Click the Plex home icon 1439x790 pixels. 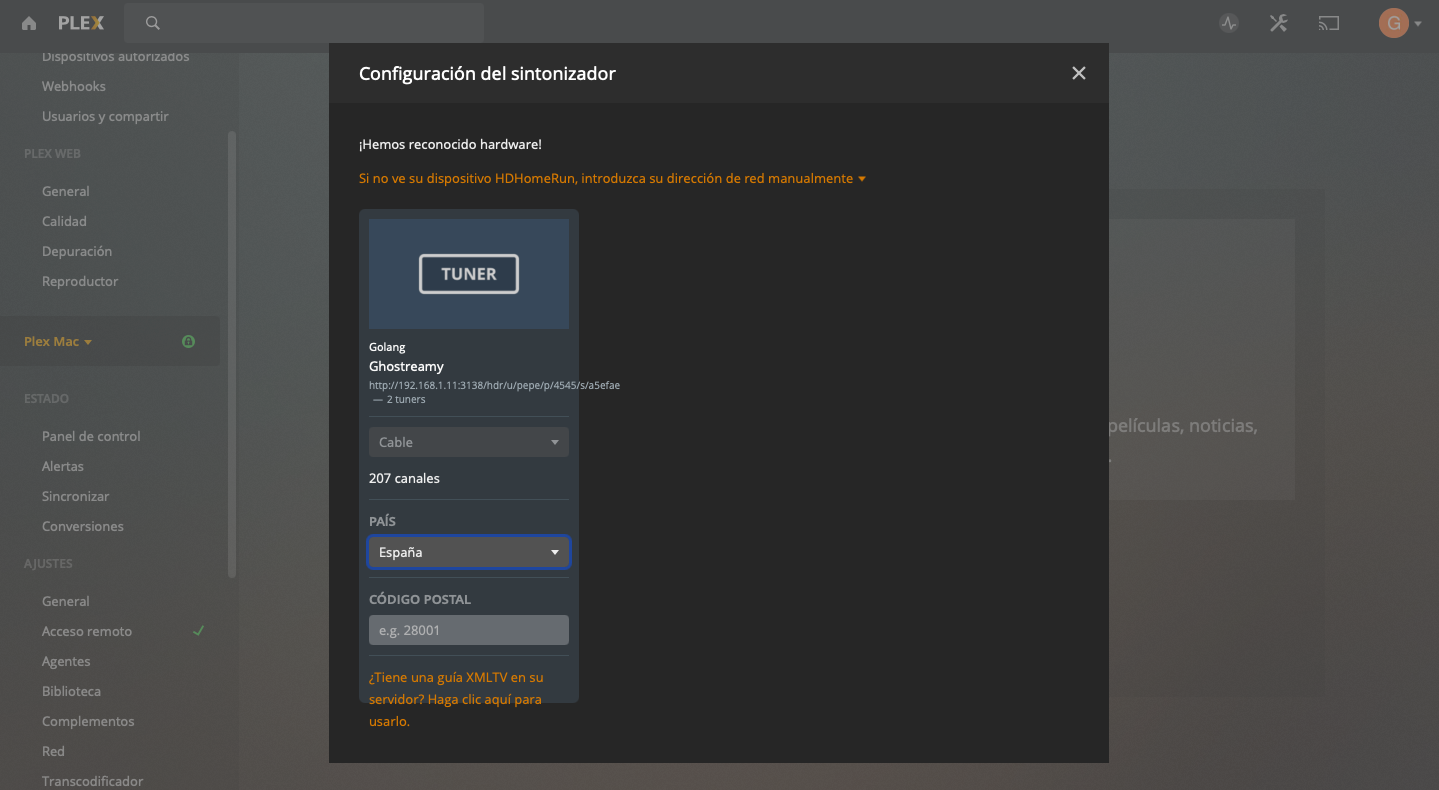[x=29, y=23]
